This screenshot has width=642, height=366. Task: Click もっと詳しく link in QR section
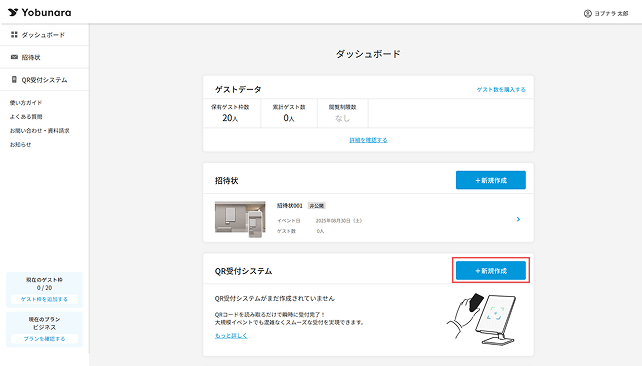231,336
